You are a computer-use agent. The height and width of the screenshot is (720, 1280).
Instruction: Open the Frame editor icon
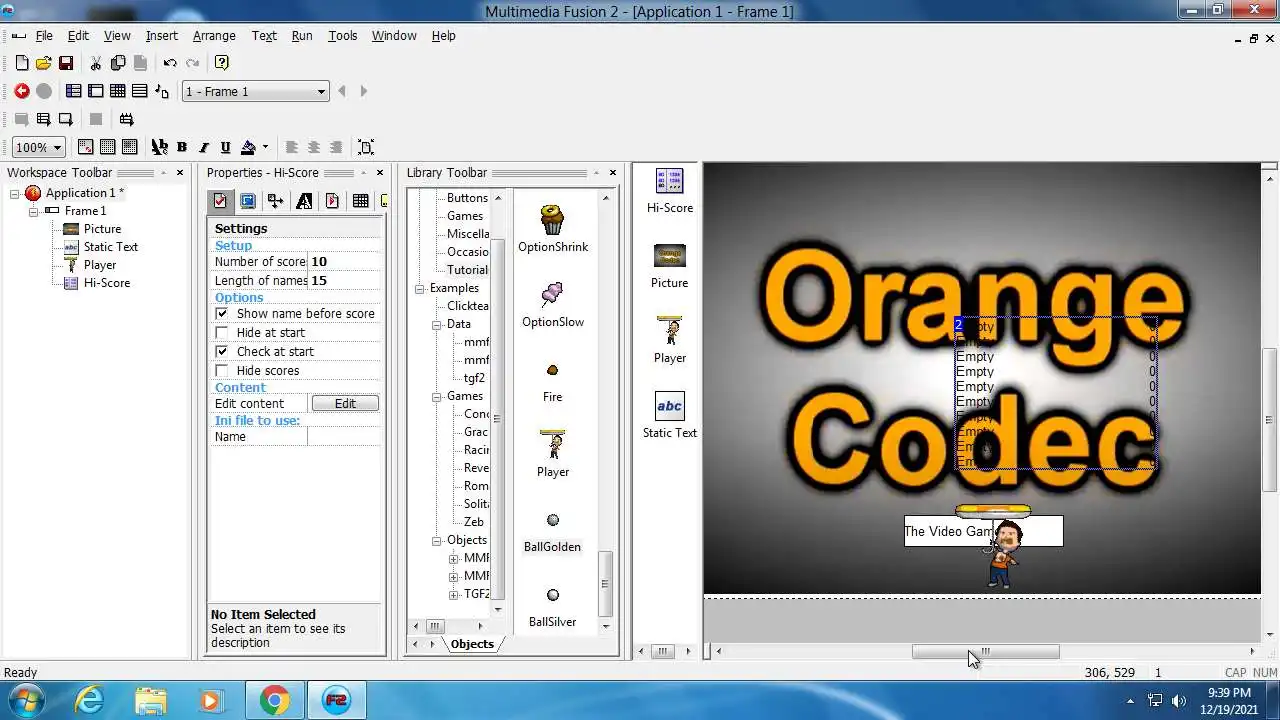[x=96, y=91]
